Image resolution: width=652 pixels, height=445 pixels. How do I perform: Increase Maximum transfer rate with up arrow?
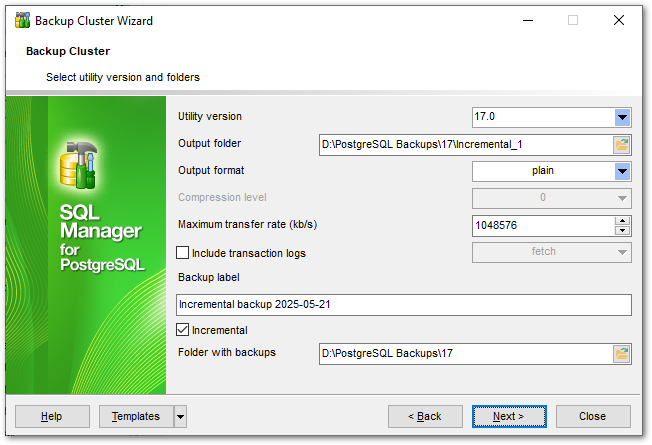[622, 221]
